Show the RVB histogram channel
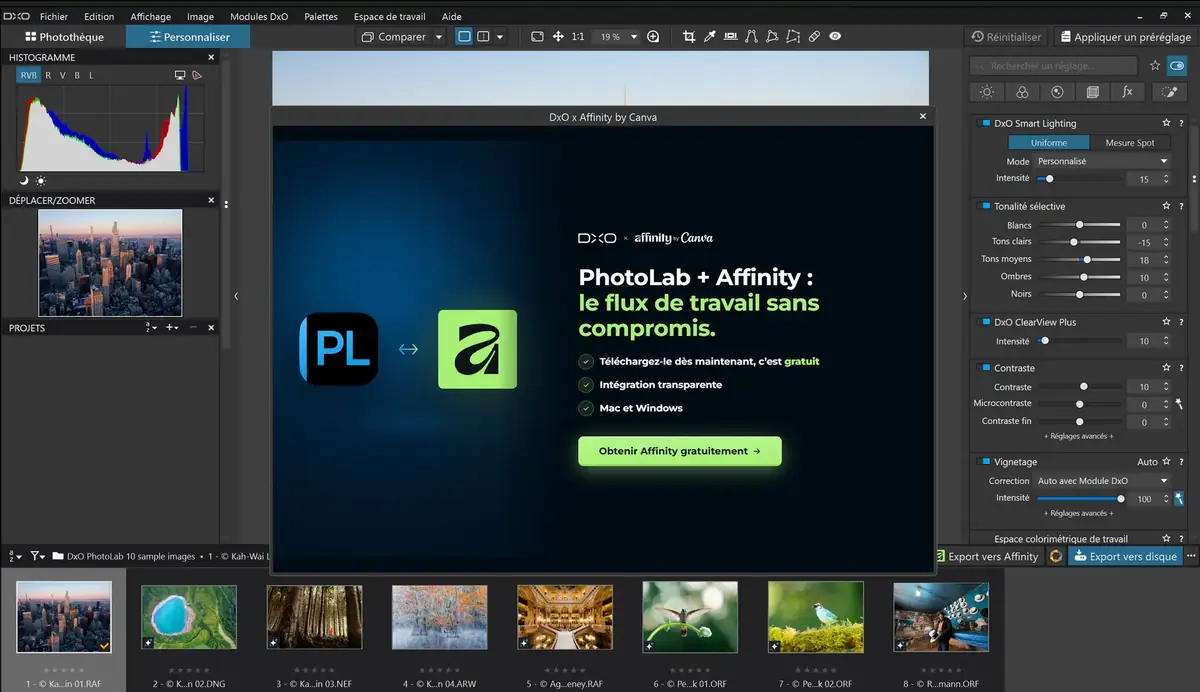The height and width of the screenshot is (692, 1200). (x=28, y=75)
